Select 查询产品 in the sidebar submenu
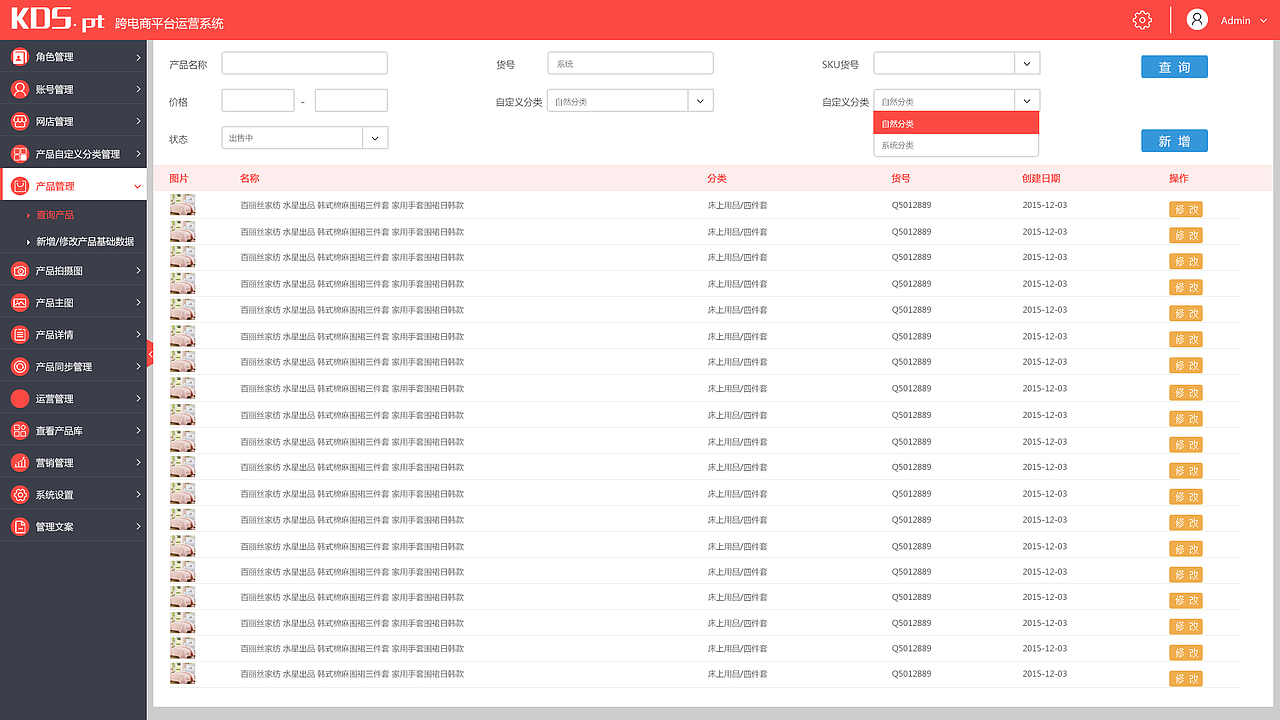The width and height of the screenshot is (1280, 720). 55,215
